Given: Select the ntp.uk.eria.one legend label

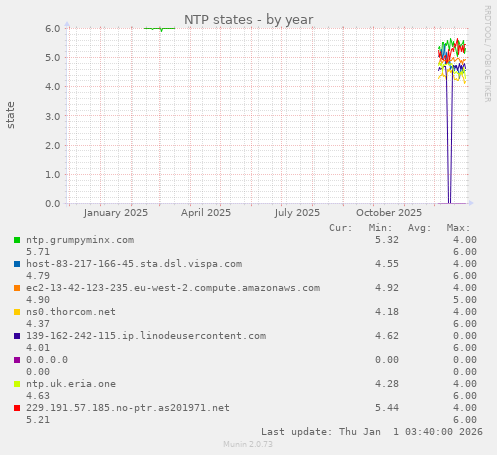Looking at the screenshot, I should [x=71, y=384].
